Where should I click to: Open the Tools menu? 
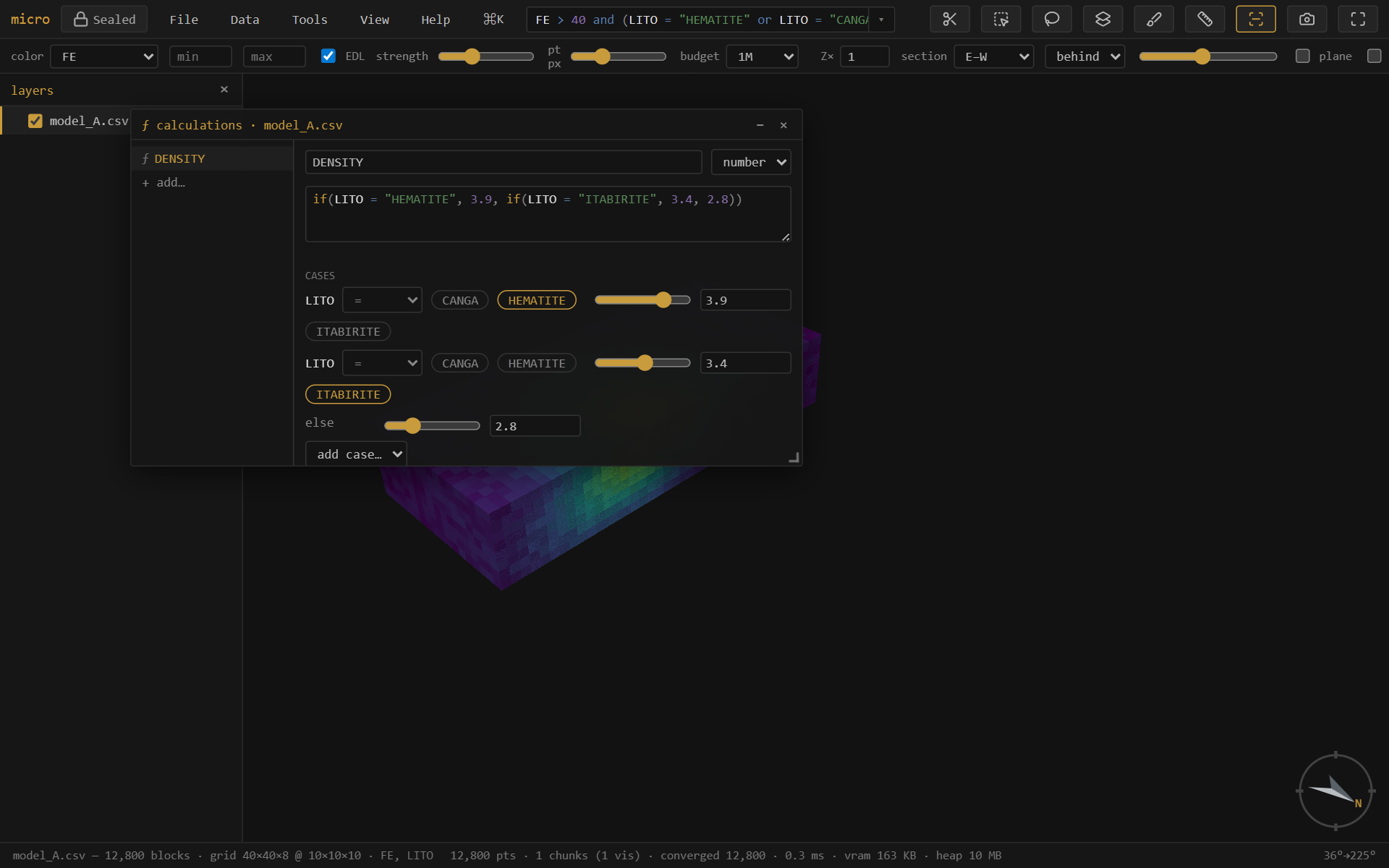click(310, 20)
